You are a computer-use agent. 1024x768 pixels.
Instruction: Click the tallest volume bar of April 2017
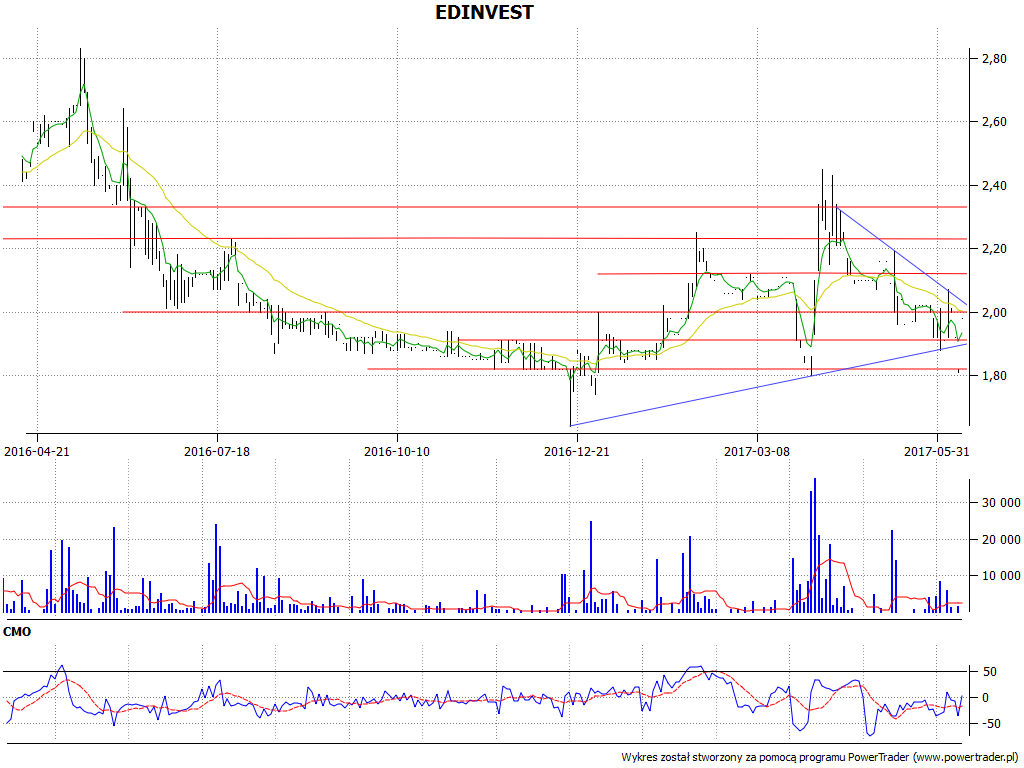(814, 545)
